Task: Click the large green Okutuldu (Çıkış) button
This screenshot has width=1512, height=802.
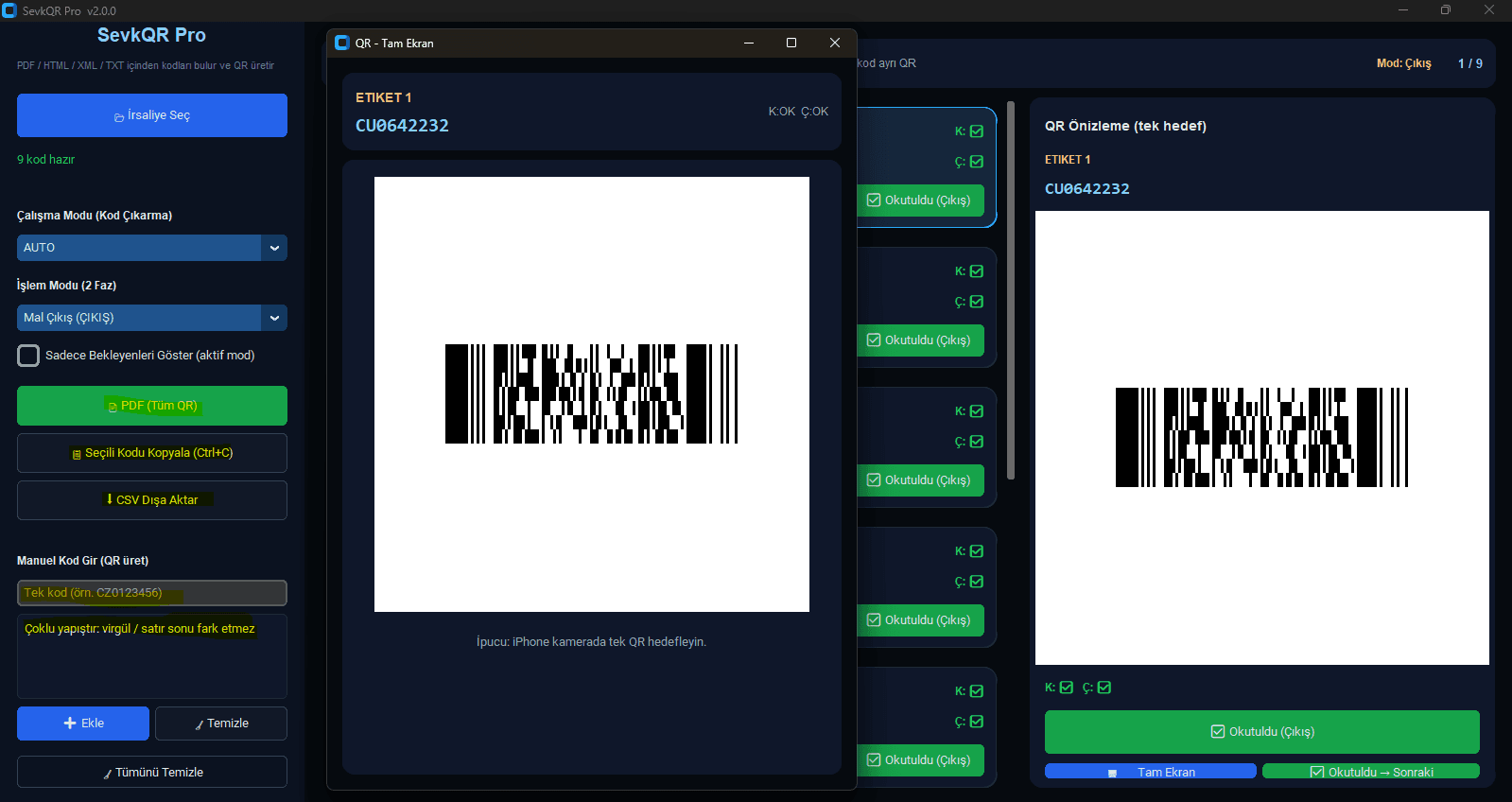Action: (x=1261, y=732)
